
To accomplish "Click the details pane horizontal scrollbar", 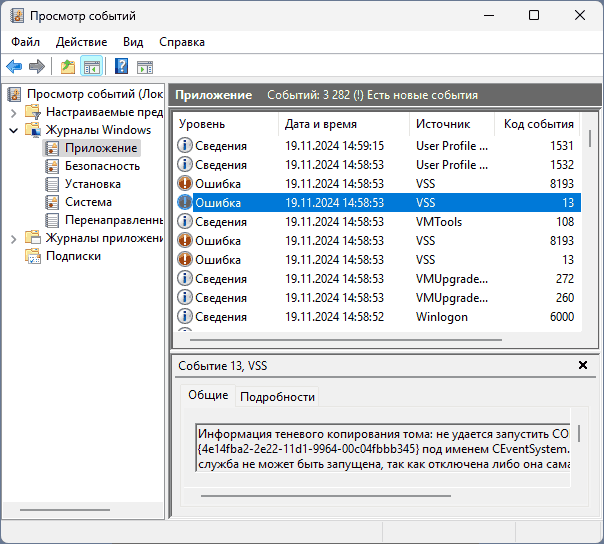I will click(x=326, y=496).
